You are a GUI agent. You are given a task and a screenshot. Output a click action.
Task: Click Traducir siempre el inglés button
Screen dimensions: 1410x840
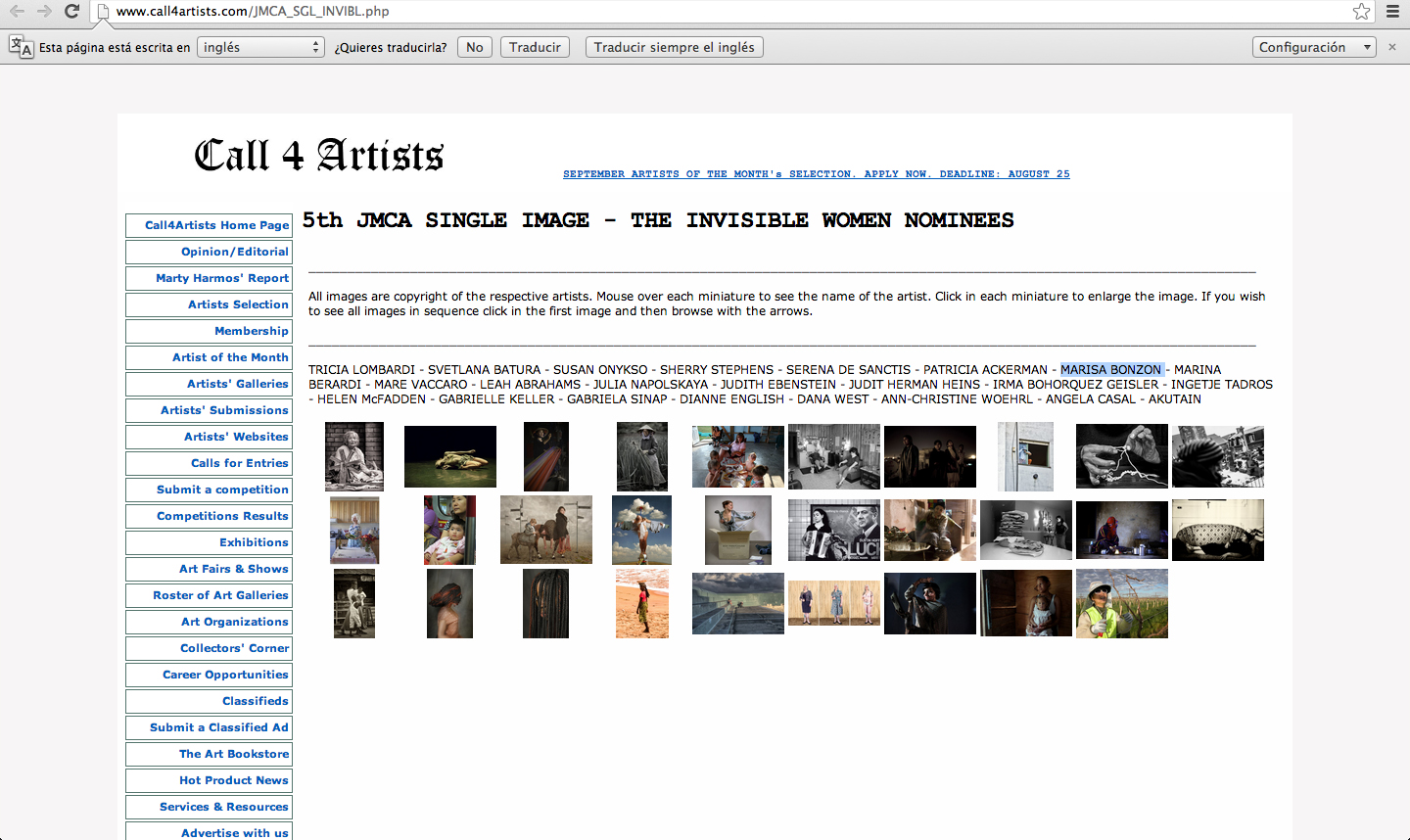(674, 47)
